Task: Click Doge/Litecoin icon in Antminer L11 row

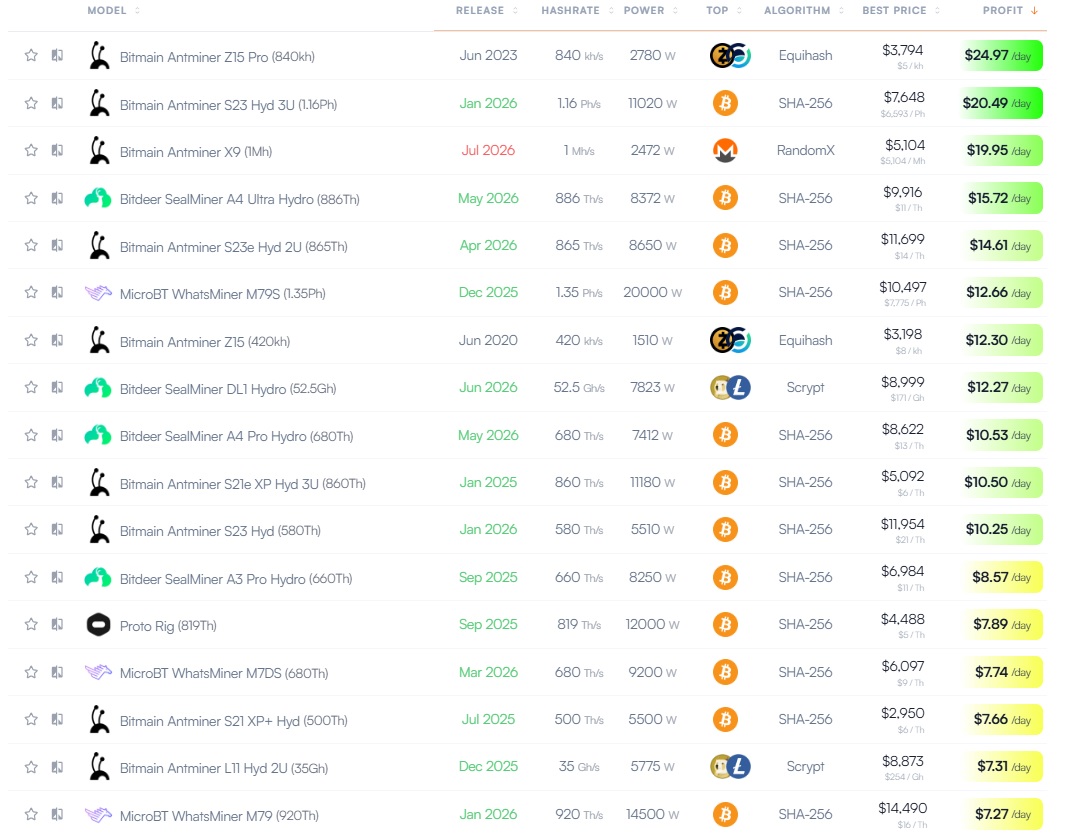Action: (731, 767)
